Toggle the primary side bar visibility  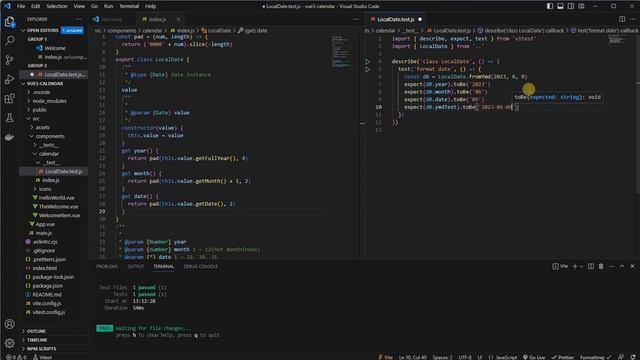point(550,6)
